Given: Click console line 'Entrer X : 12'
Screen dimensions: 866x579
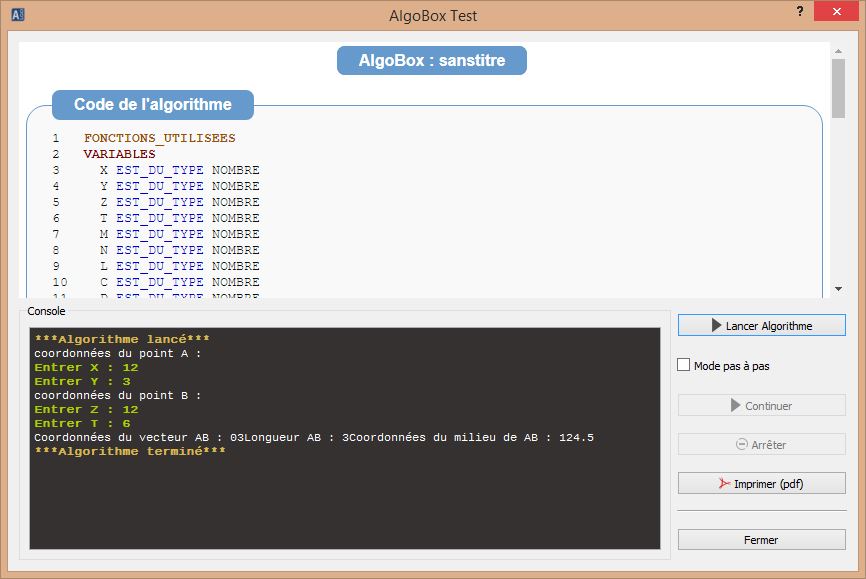Looking at the screenshot, I should pyautogui.click(x=86, y=367).
